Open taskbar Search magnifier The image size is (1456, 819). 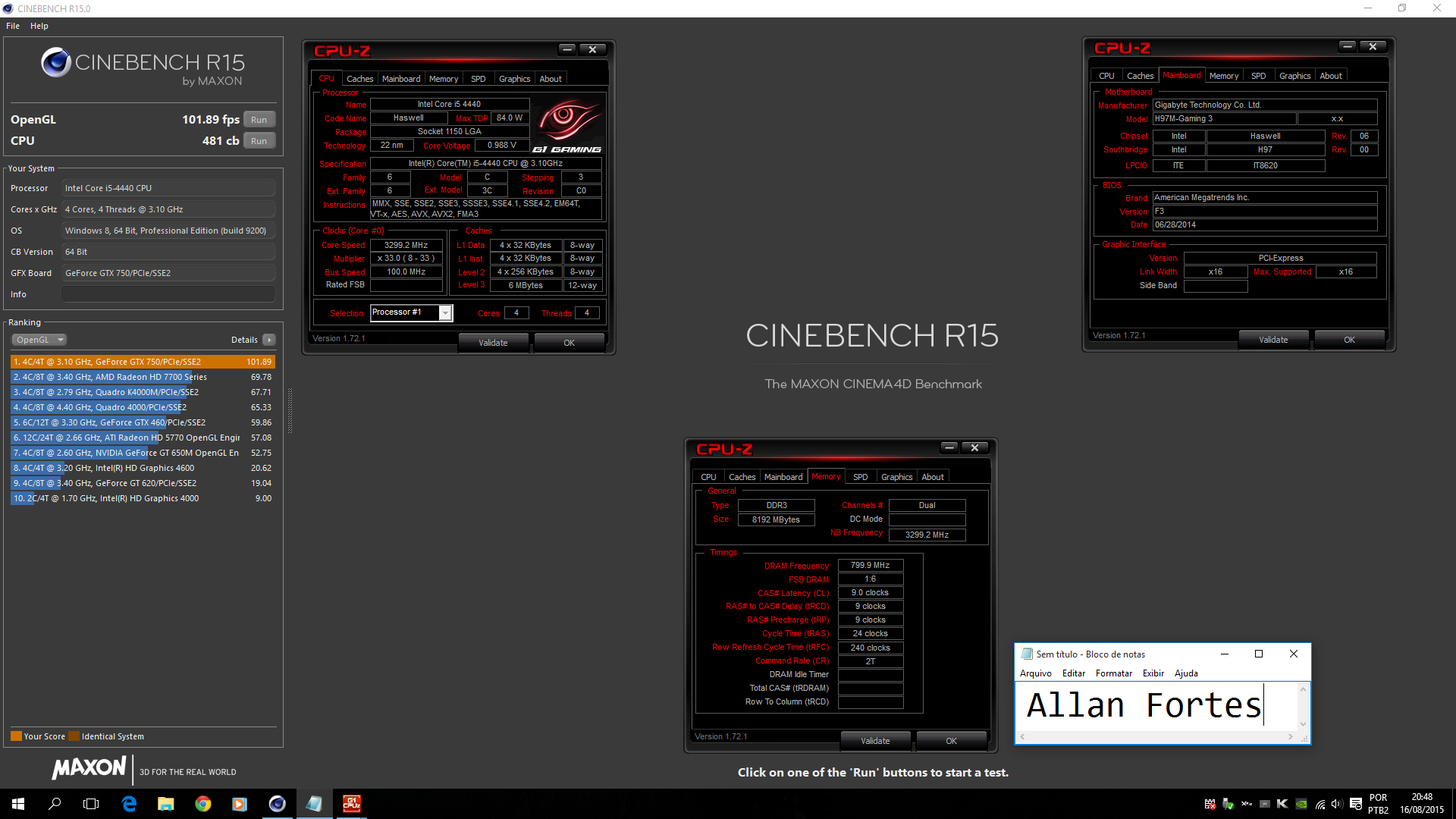pos(55,804)
